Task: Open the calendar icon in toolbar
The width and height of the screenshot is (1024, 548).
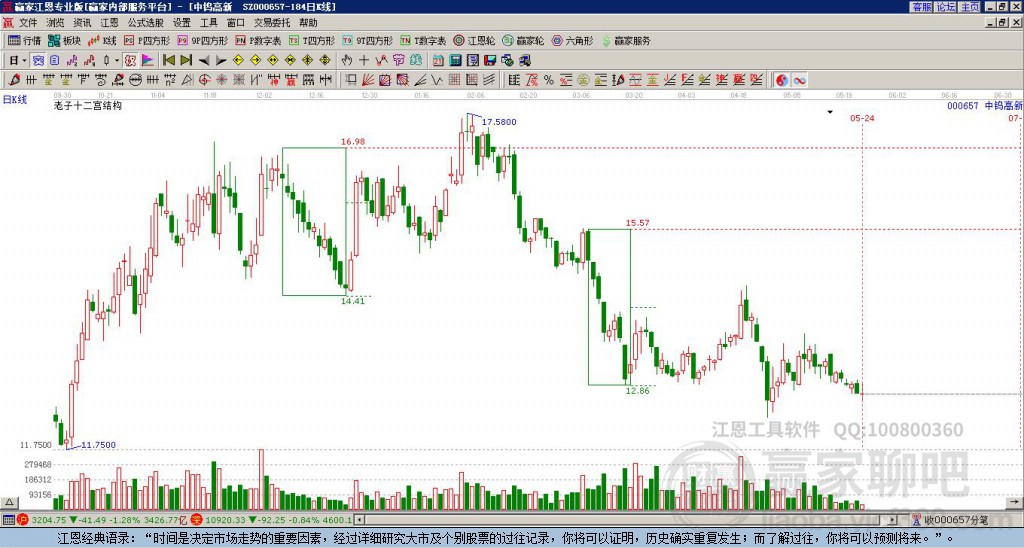Action: (438, 60)
